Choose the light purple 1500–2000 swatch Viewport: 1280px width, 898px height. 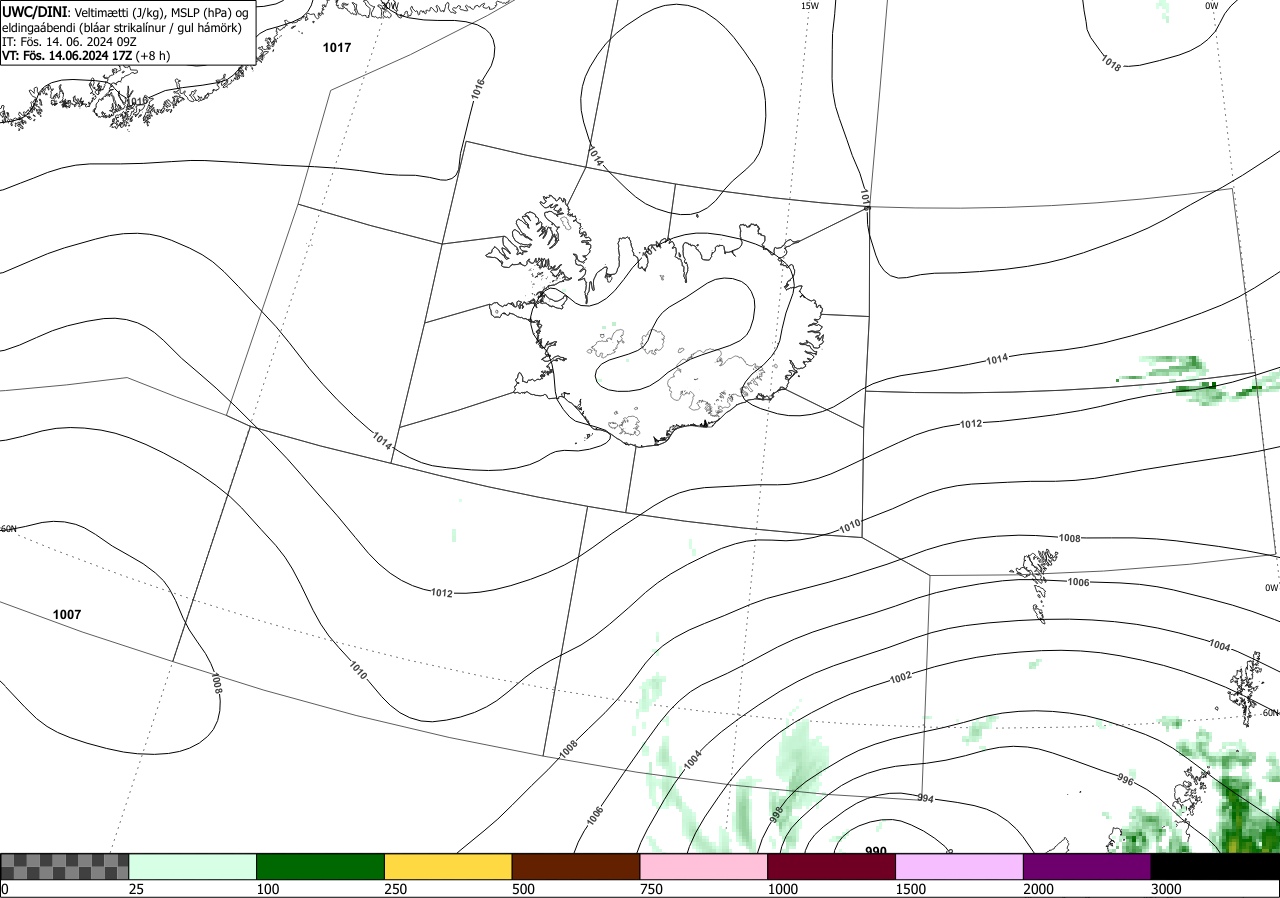click(x=959, y=866)
